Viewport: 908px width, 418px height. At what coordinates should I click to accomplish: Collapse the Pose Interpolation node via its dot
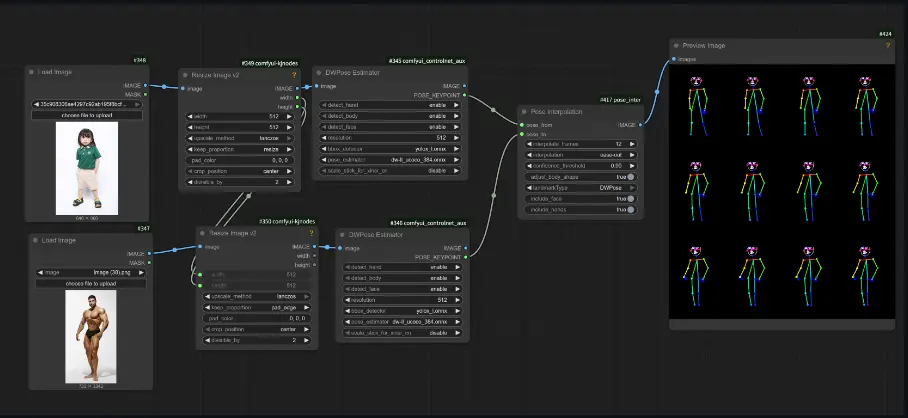pos(523,112)
